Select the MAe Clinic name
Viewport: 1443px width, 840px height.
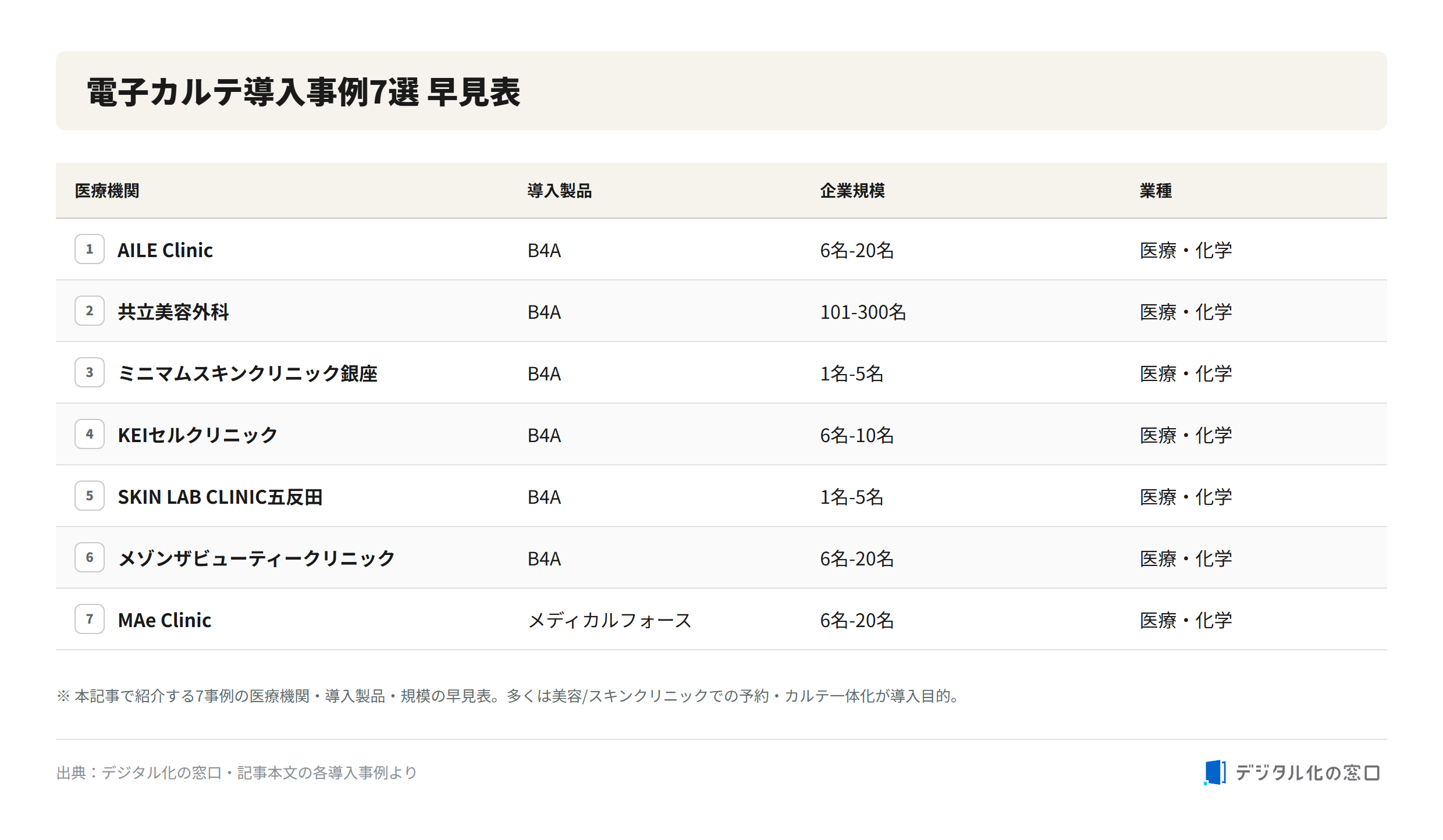(165, 620)
